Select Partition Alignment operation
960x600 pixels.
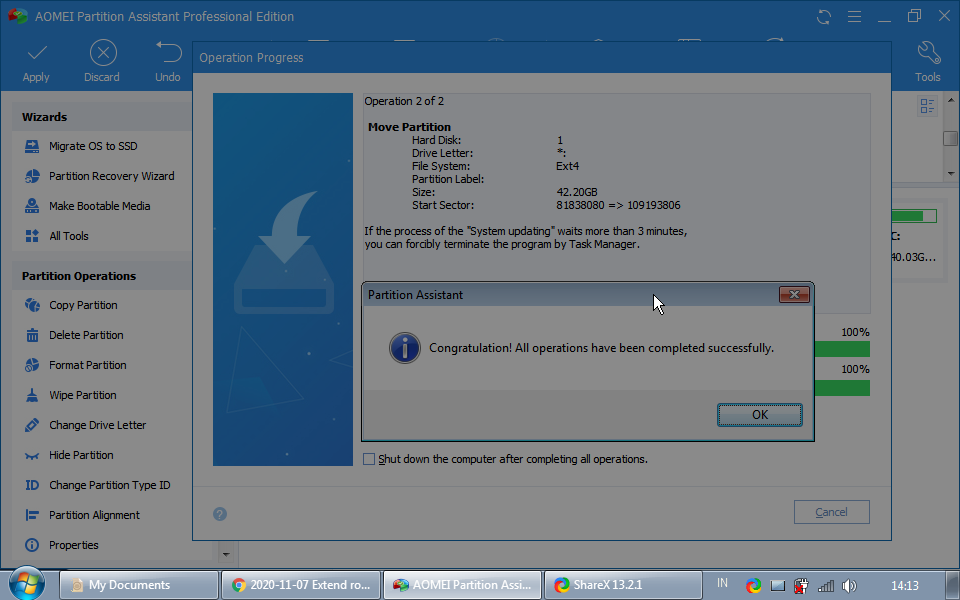click(x=94, y=516)
